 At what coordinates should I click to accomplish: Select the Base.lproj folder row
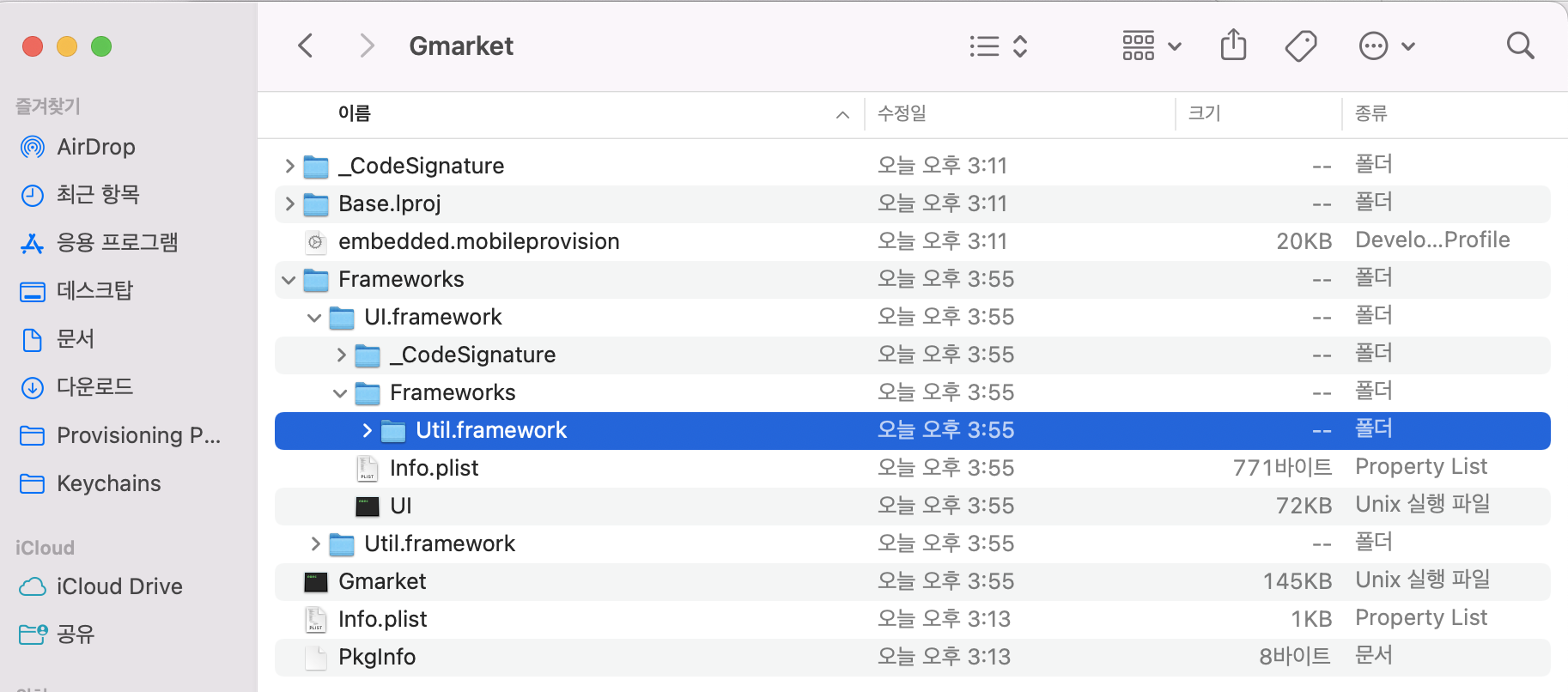(x=913, y=203)
